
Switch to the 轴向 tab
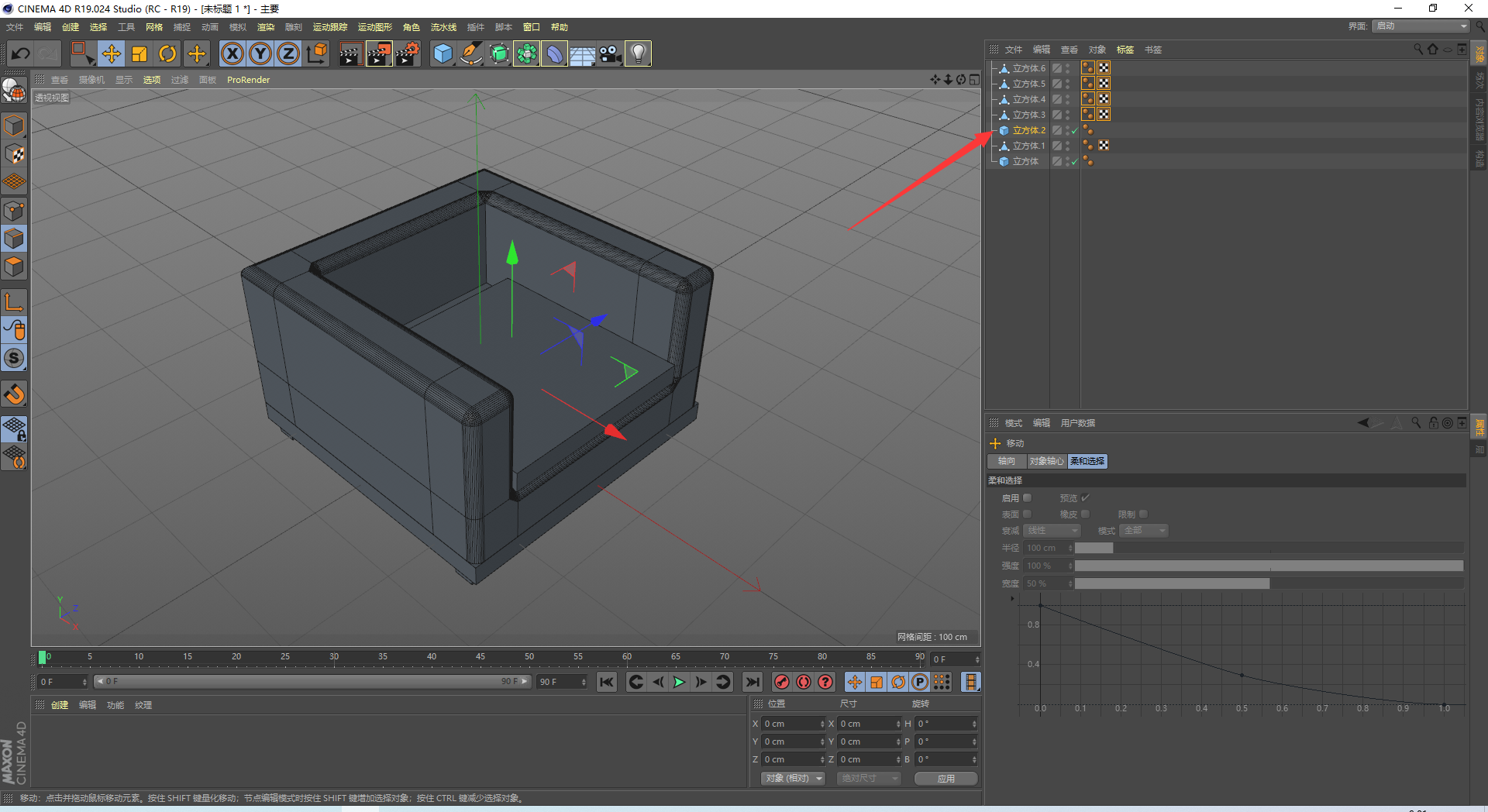(1007, 461)
